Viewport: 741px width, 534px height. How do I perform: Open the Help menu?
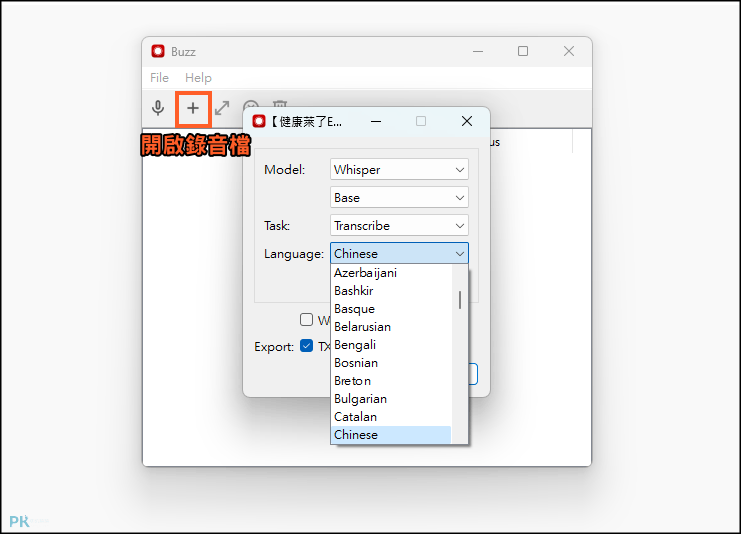pyautogui.click(x=198, y=78)
